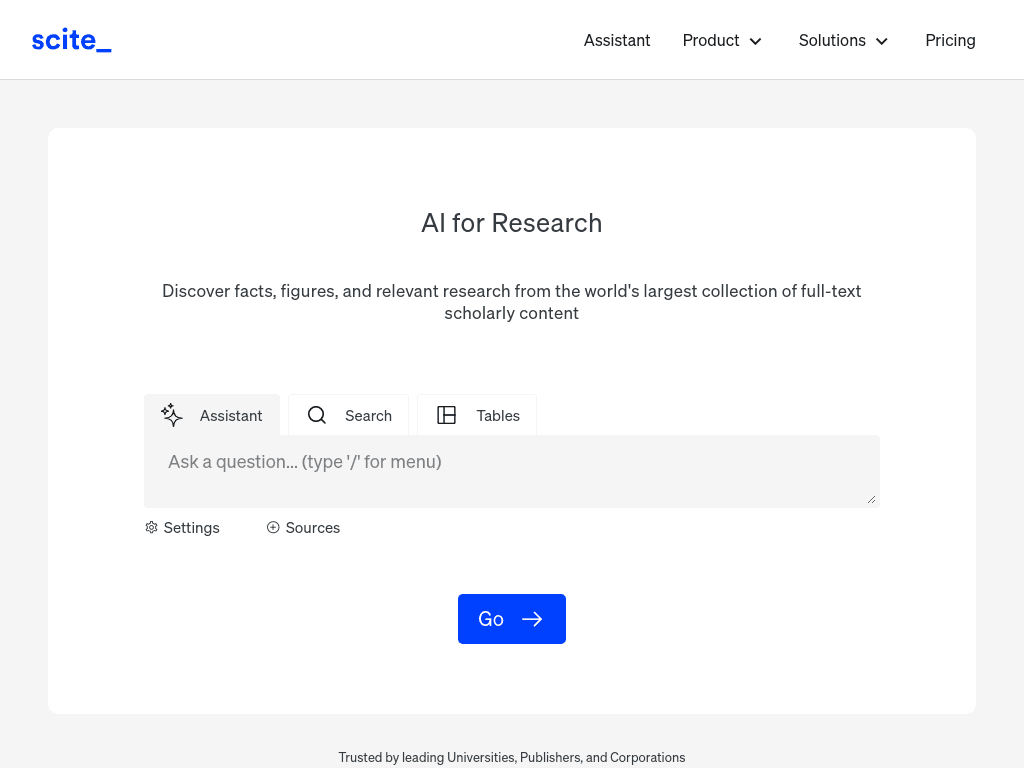Click the magnifying glass Search icon
Image resolution: width=1024 pixels, height=768 pixels.
click(317, 415)
